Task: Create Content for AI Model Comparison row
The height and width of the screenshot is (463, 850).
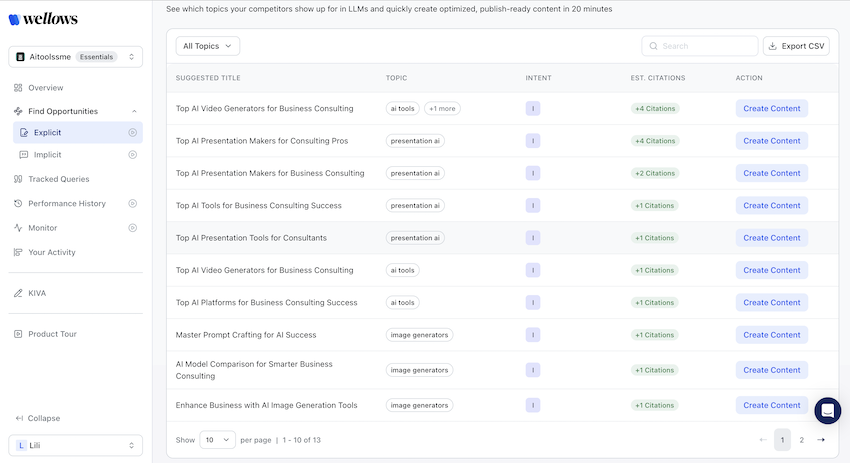Action: click(771, 370)
